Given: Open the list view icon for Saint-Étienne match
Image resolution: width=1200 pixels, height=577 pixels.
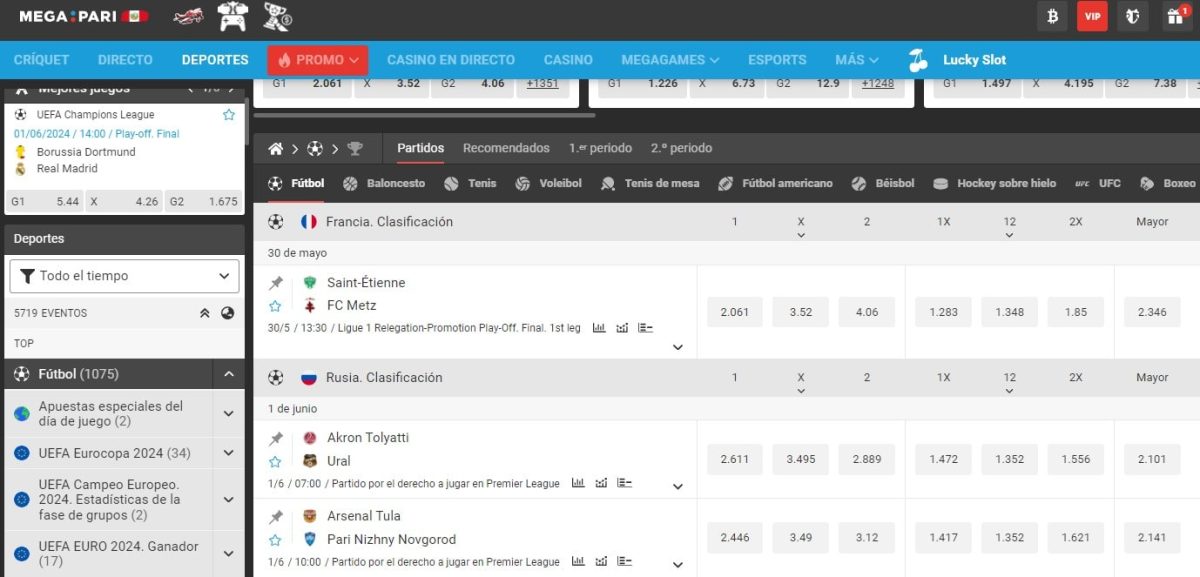Looking at the screenshot, I should coord(645,328).
